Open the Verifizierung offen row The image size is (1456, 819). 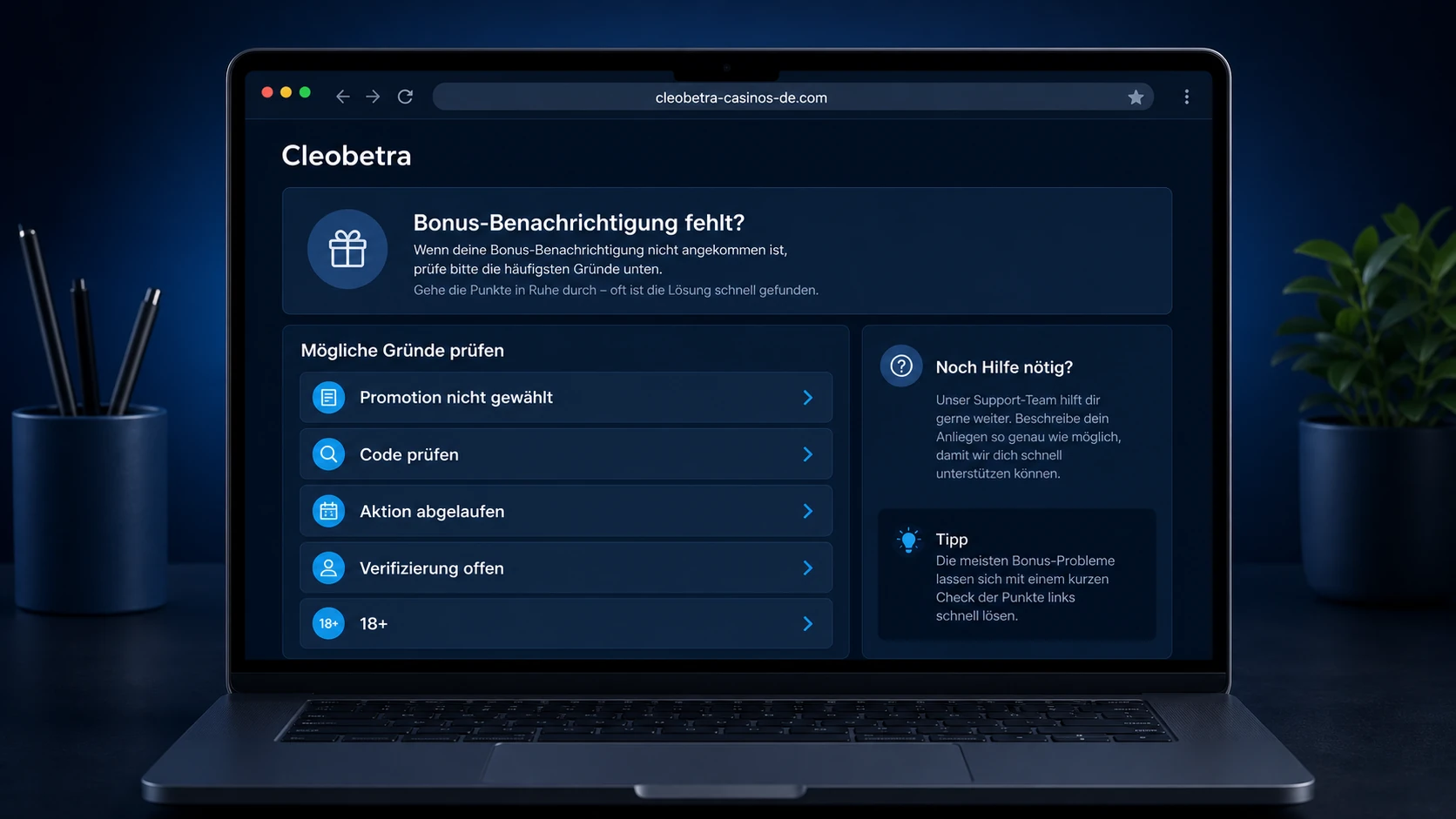pyautogui.click(x=566, y=568)
